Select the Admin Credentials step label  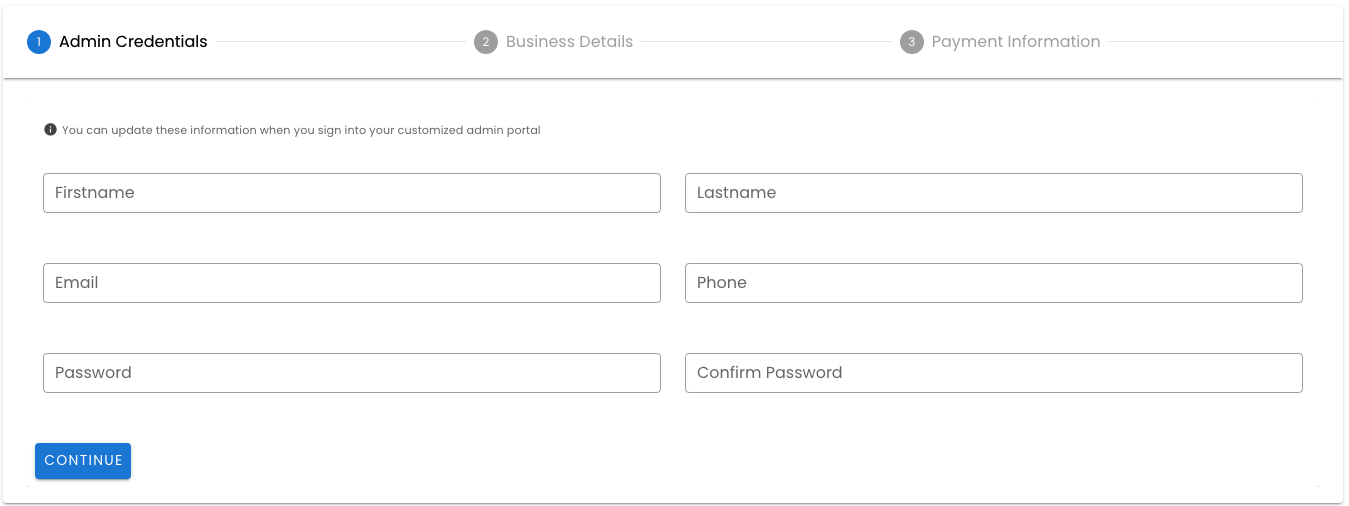133,42
